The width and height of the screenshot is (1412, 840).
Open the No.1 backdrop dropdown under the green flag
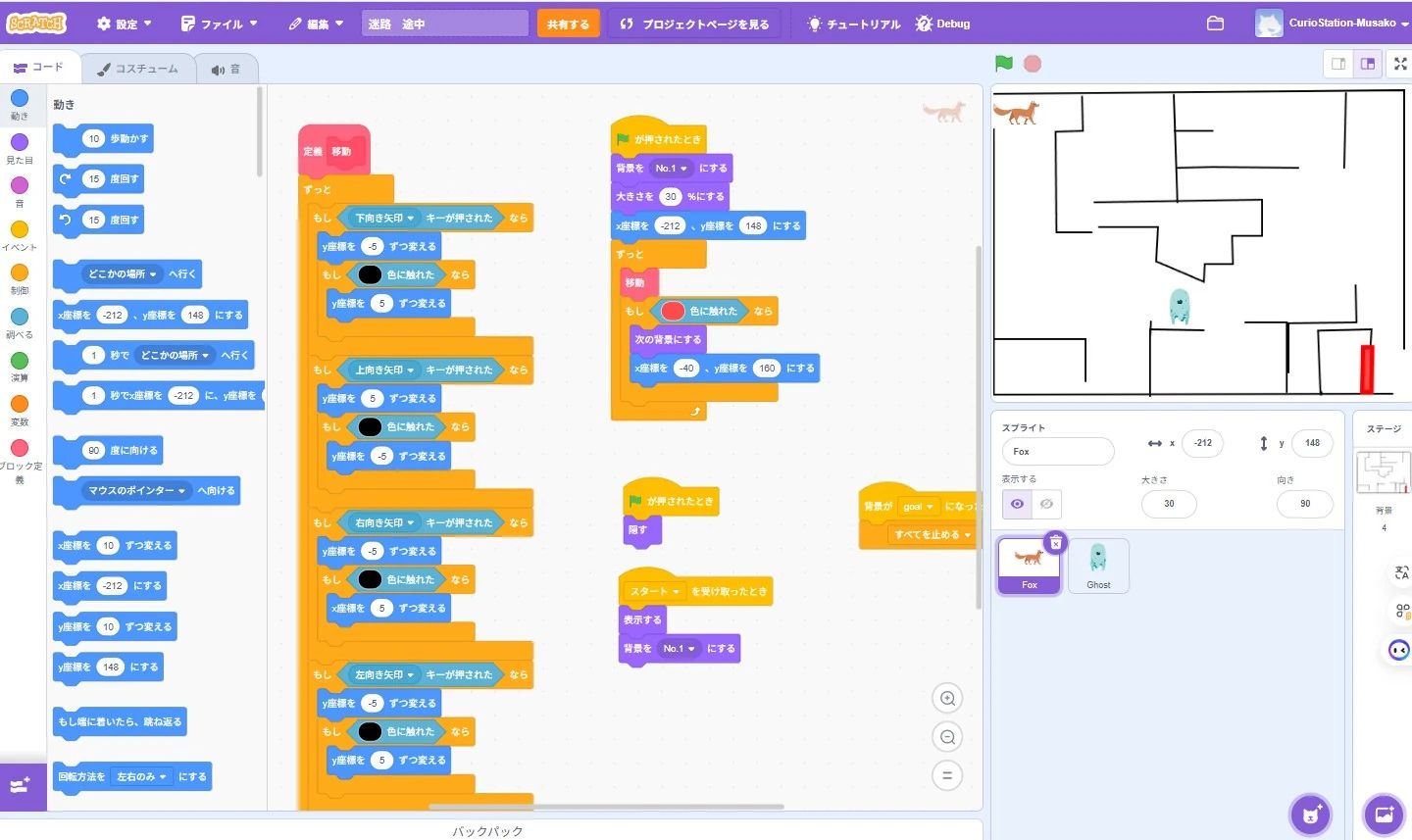(683, 169)
